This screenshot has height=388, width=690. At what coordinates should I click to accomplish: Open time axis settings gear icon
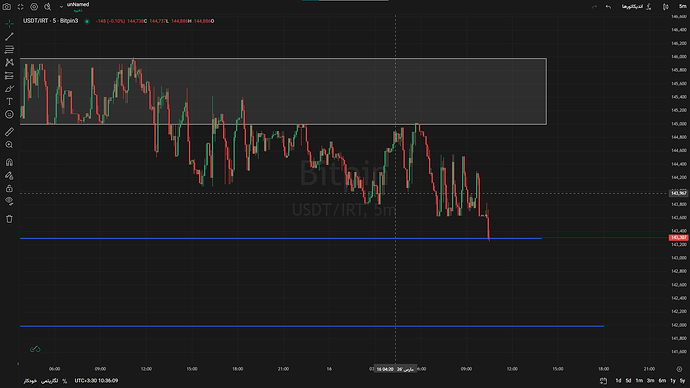pos(679,369)
